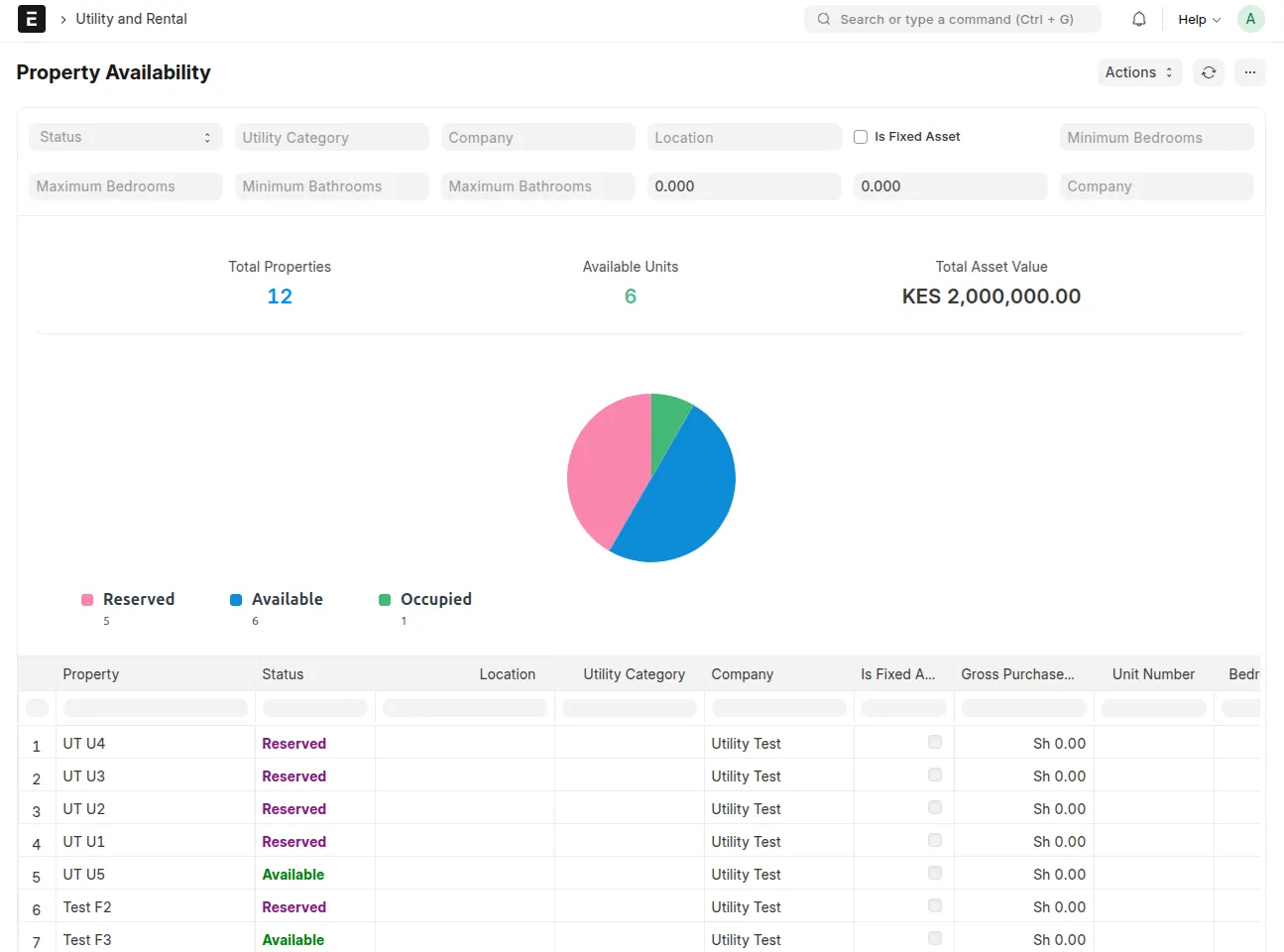Click the Reserved pink legend swatch
Viewport: 1284px width, 952px height.
(x=87, y=600)
